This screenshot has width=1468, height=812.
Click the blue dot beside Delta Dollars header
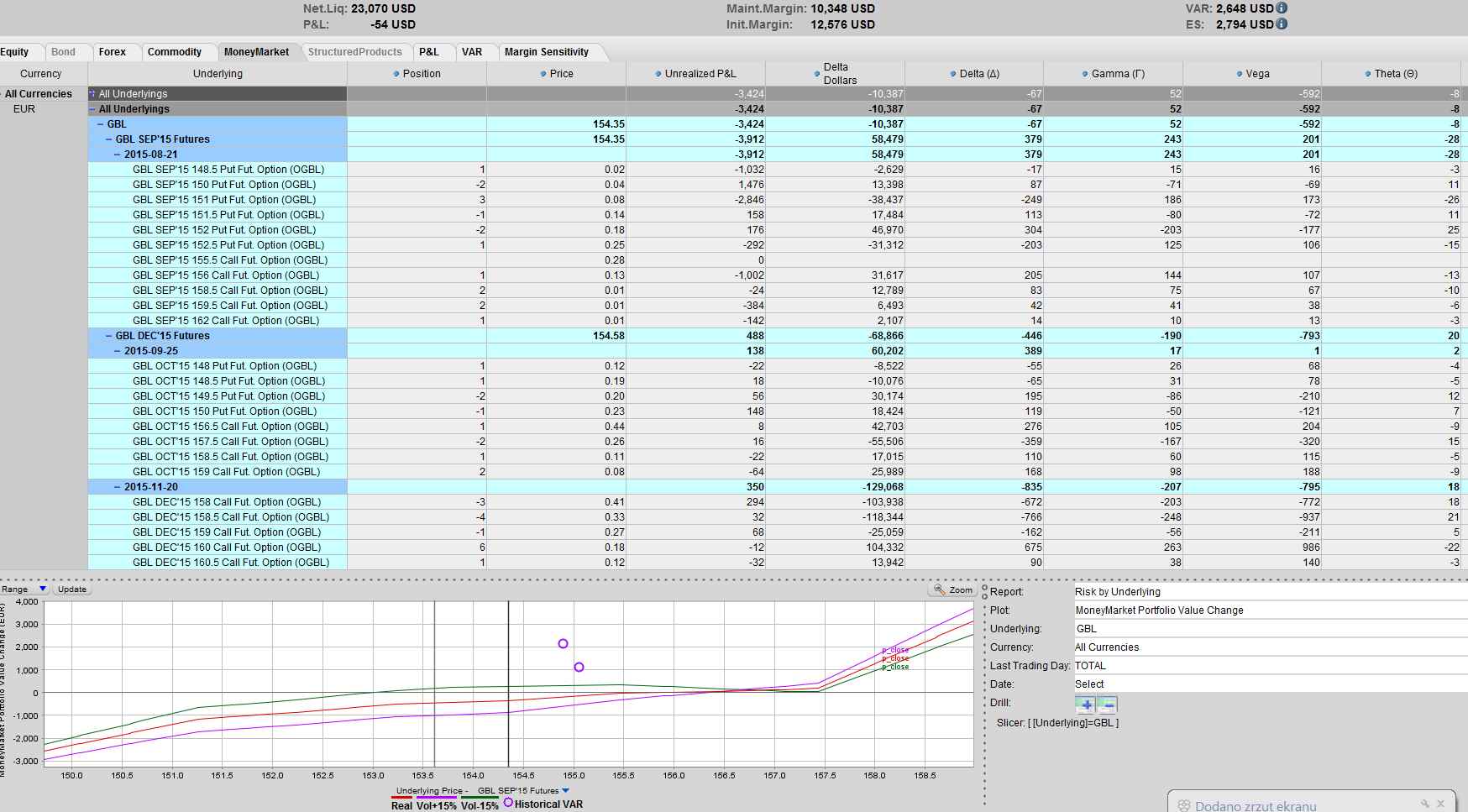817,74
